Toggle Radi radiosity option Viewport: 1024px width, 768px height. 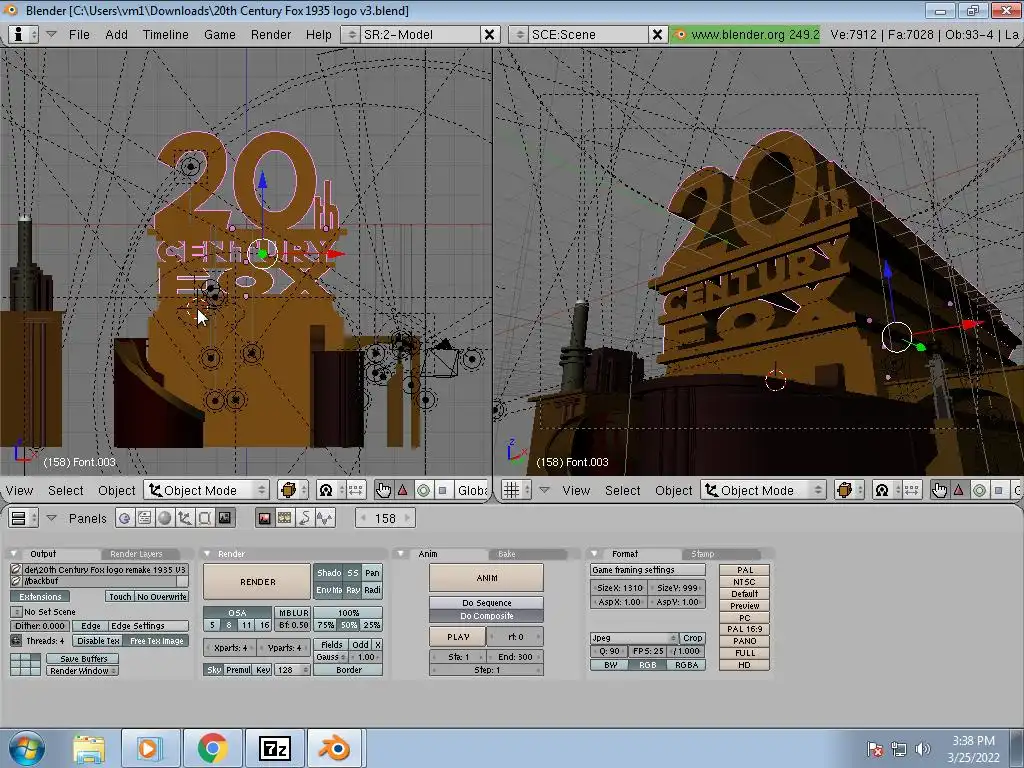pos(372,590)
